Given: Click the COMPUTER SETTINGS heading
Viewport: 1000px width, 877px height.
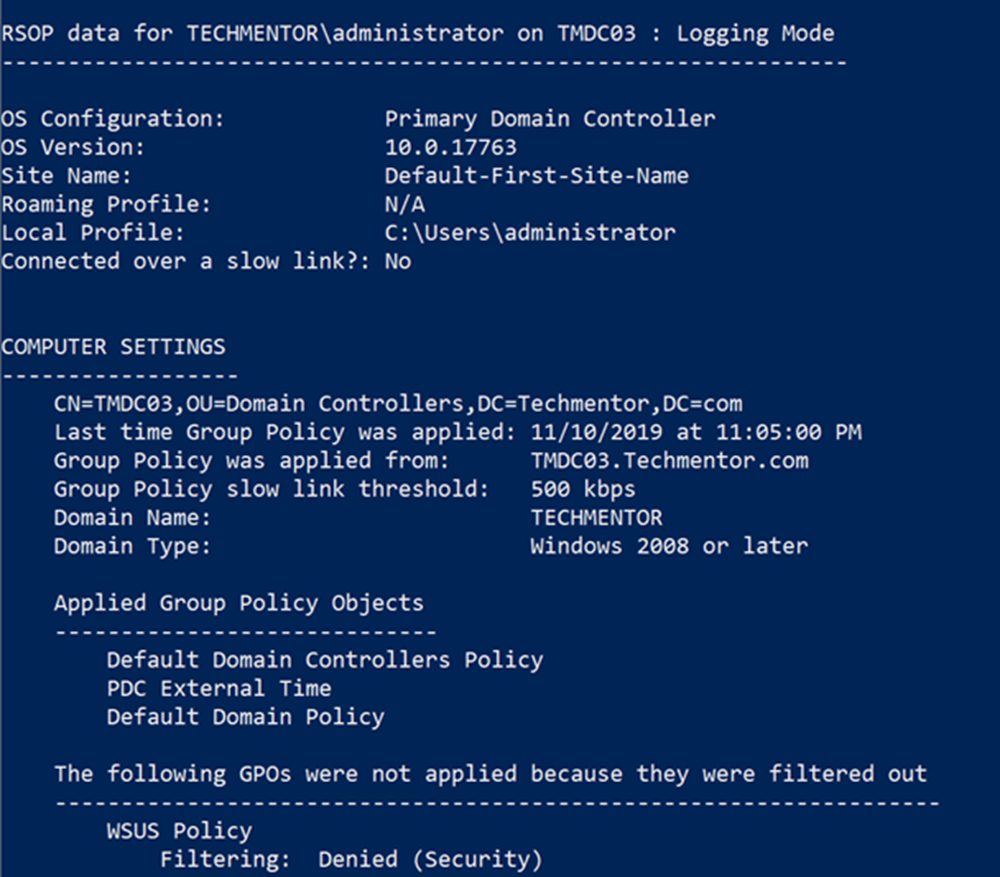Looking at the screenshot, I should tap(113, 347).
